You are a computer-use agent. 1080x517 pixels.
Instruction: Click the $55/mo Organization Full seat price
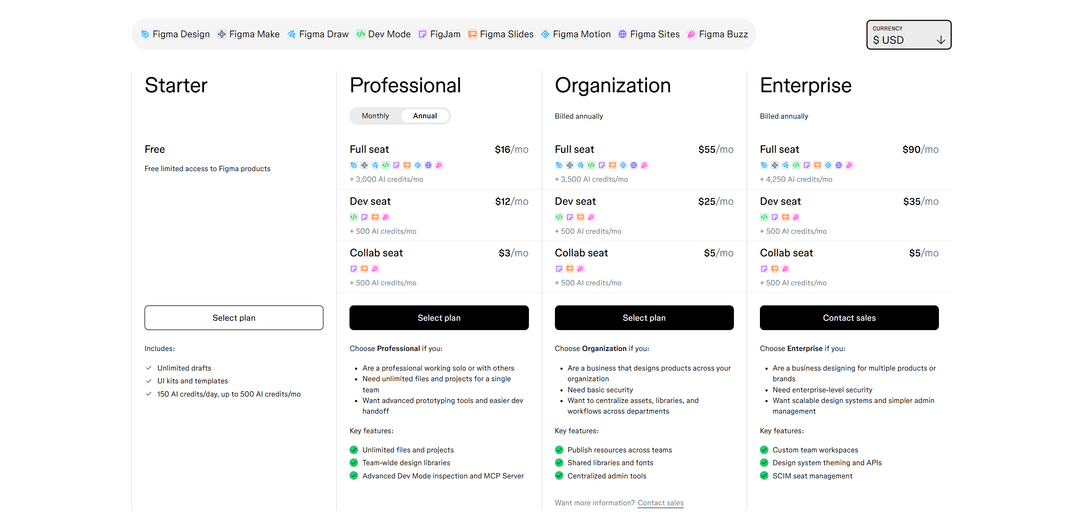point(716,149)
